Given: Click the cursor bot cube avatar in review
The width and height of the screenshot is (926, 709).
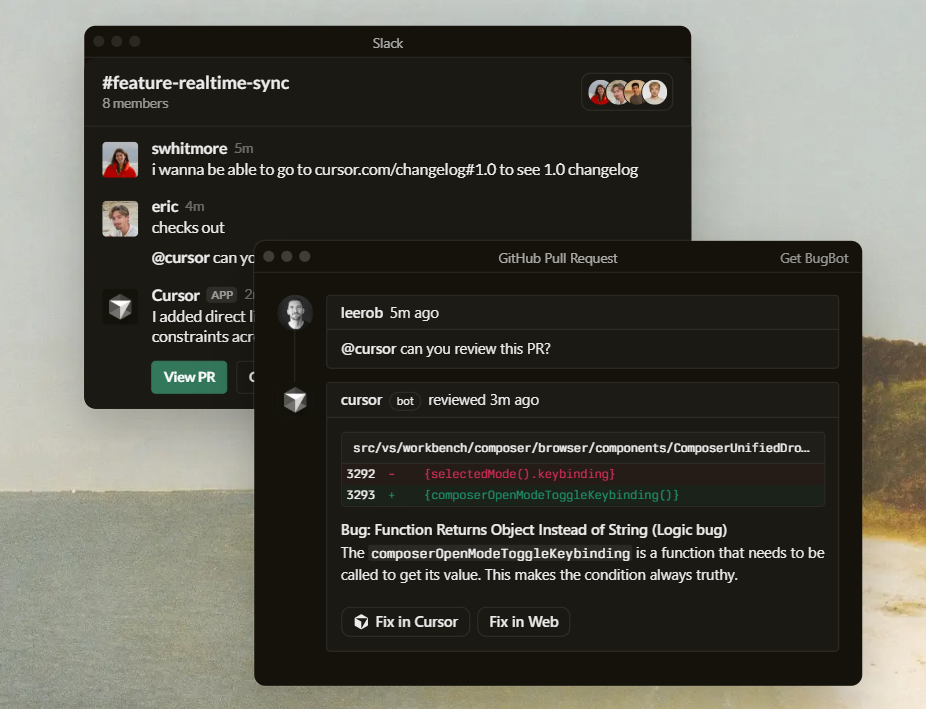Looking at the screenshot, I should pyautogui.click(x=295, y=401).
